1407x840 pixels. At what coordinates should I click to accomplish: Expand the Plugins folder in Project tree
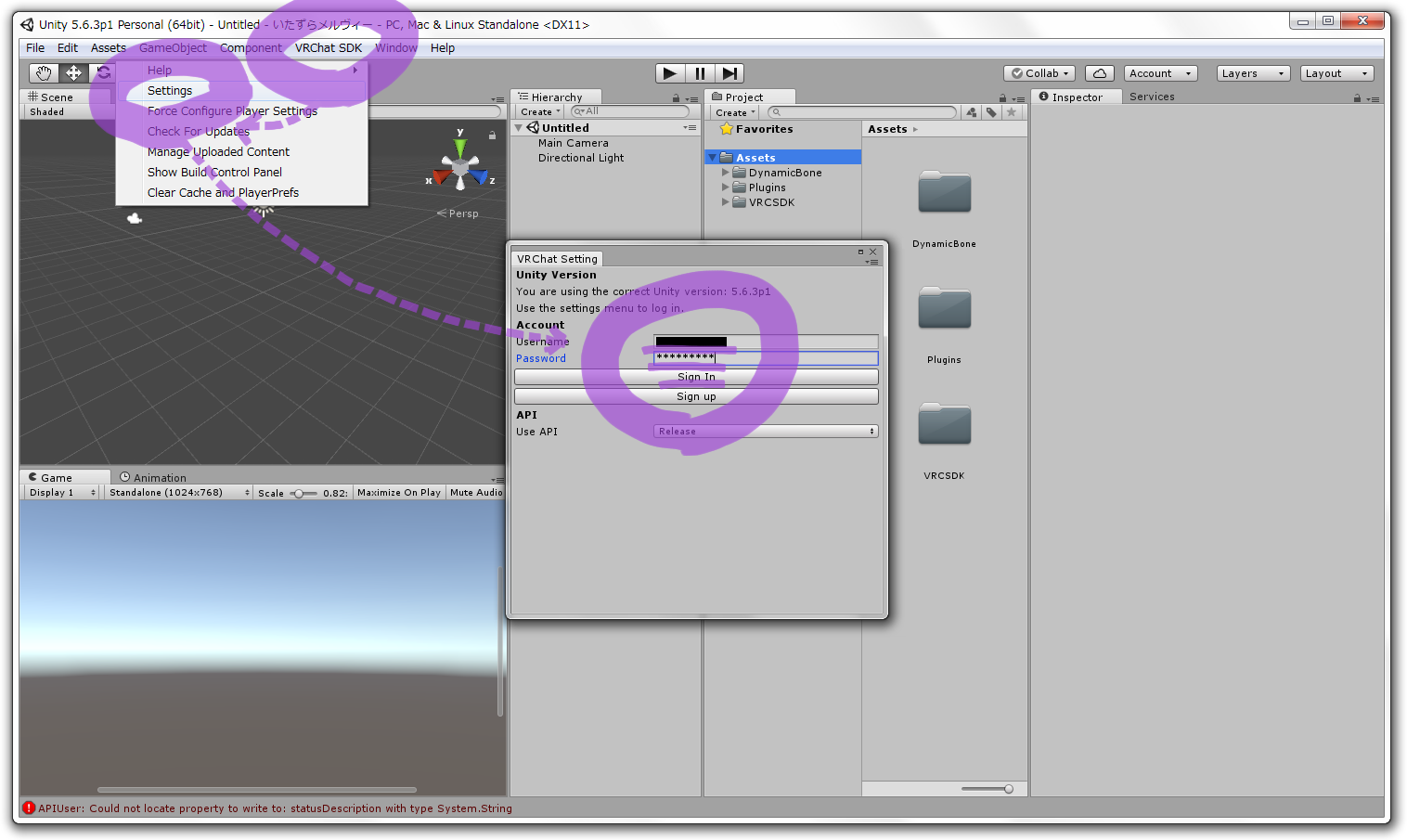[726, 187]
